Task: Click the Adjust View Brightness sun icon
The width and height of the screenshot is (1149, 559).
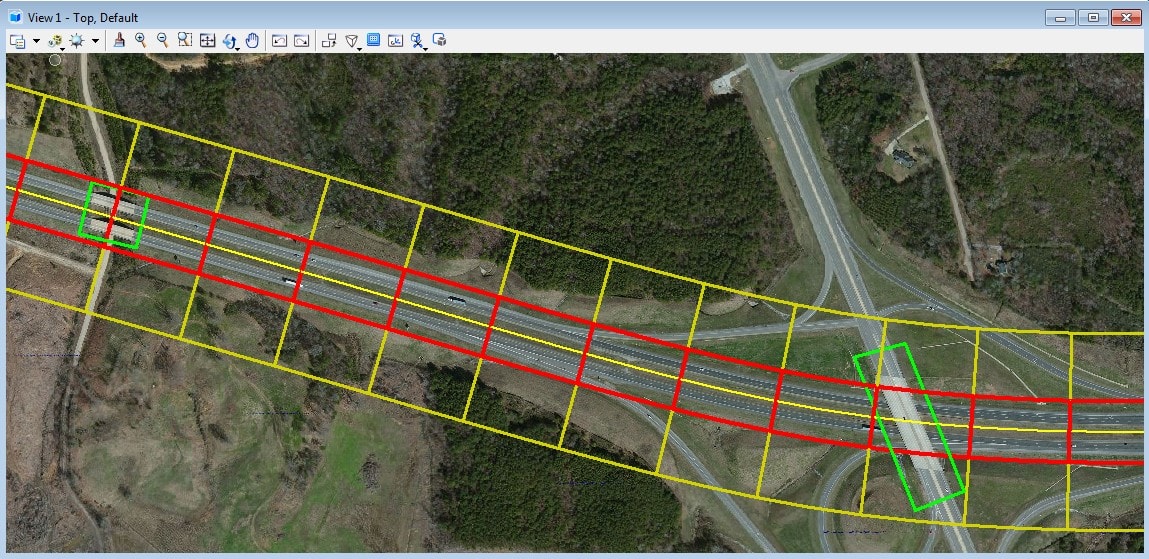Action: [77, 41]
